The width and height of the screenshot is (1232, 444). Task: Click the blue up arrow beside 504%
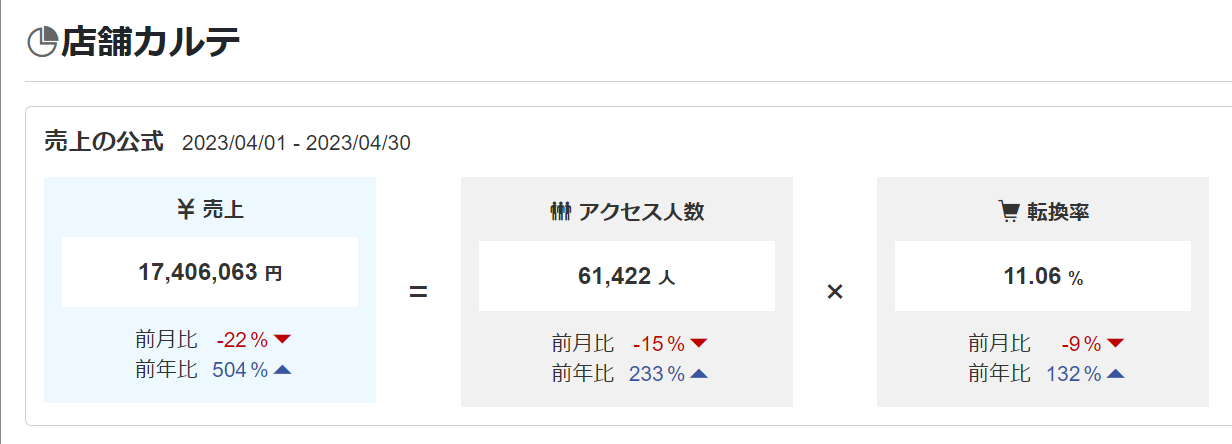point(282,370)
